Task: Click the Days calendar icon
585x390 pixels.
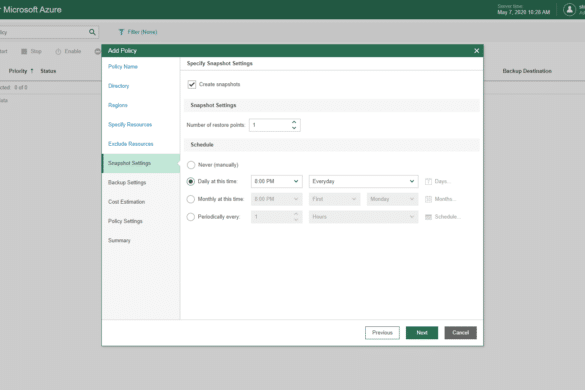Action: coord(428,181)
